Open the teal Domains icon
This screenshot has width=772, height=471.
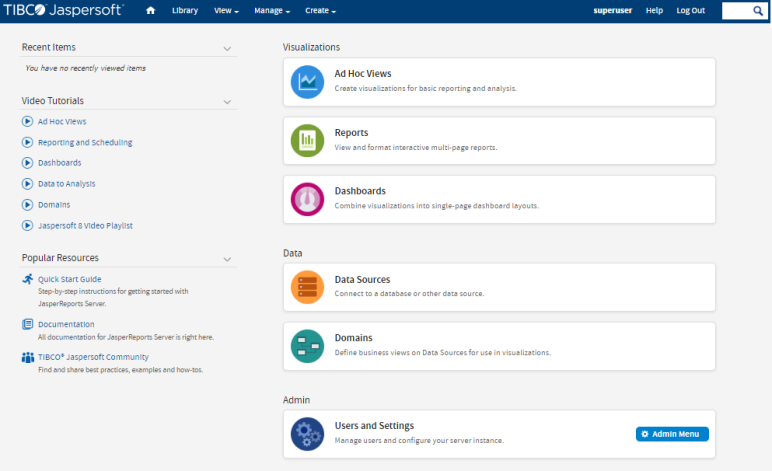307,346
